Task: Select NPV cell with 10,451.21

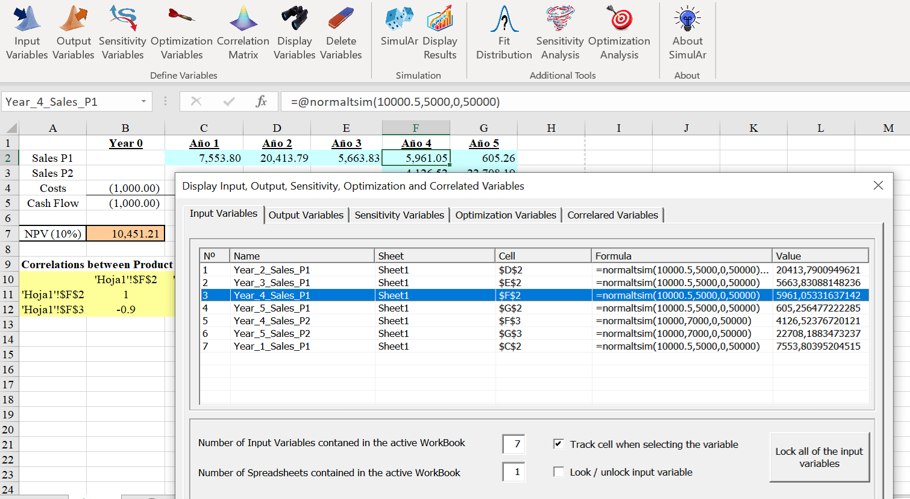Action: [125, 233]
